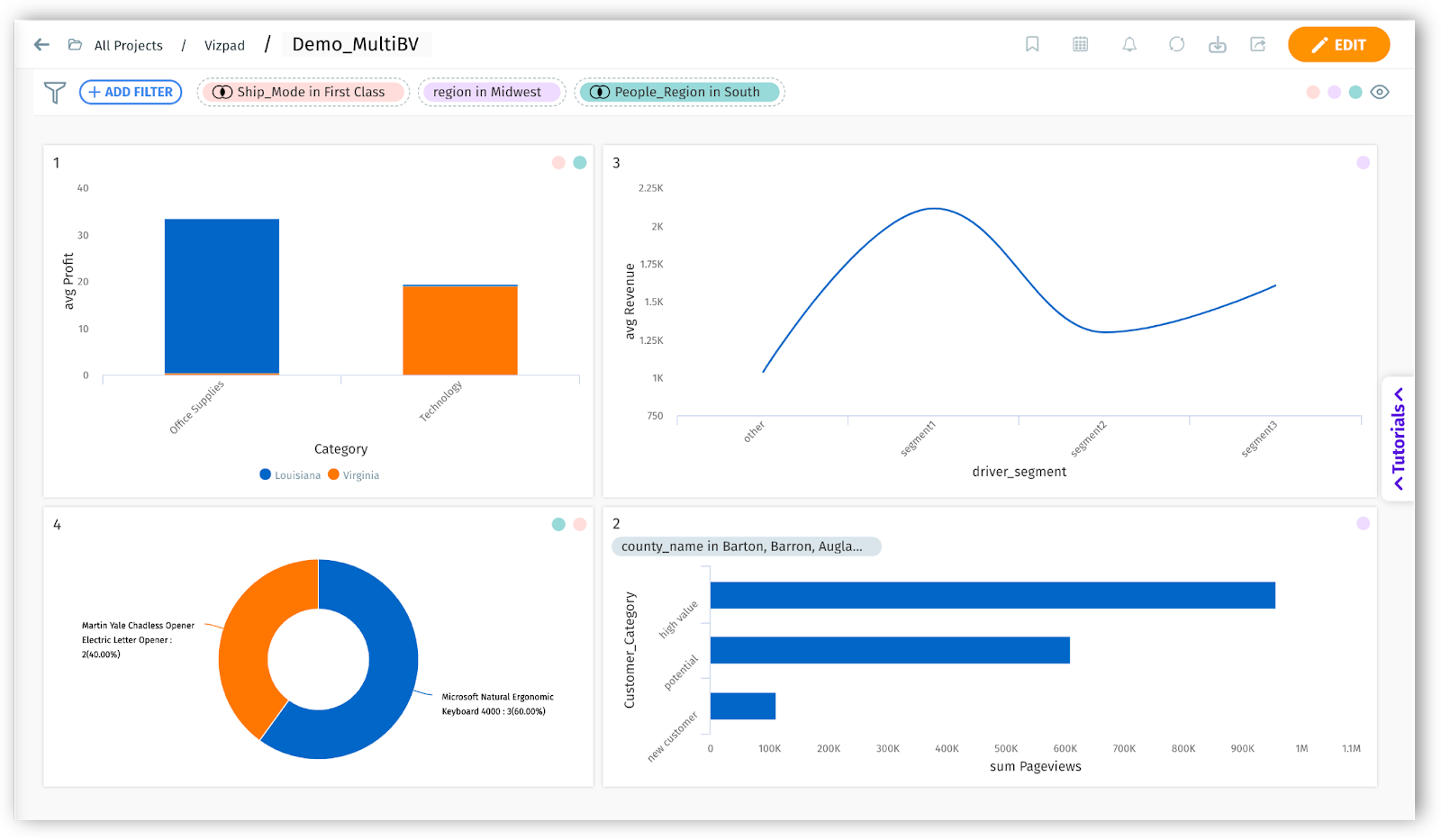Click the lavender dot on chart 2
Screen dimensions: 1441x840
[1364, 523]
